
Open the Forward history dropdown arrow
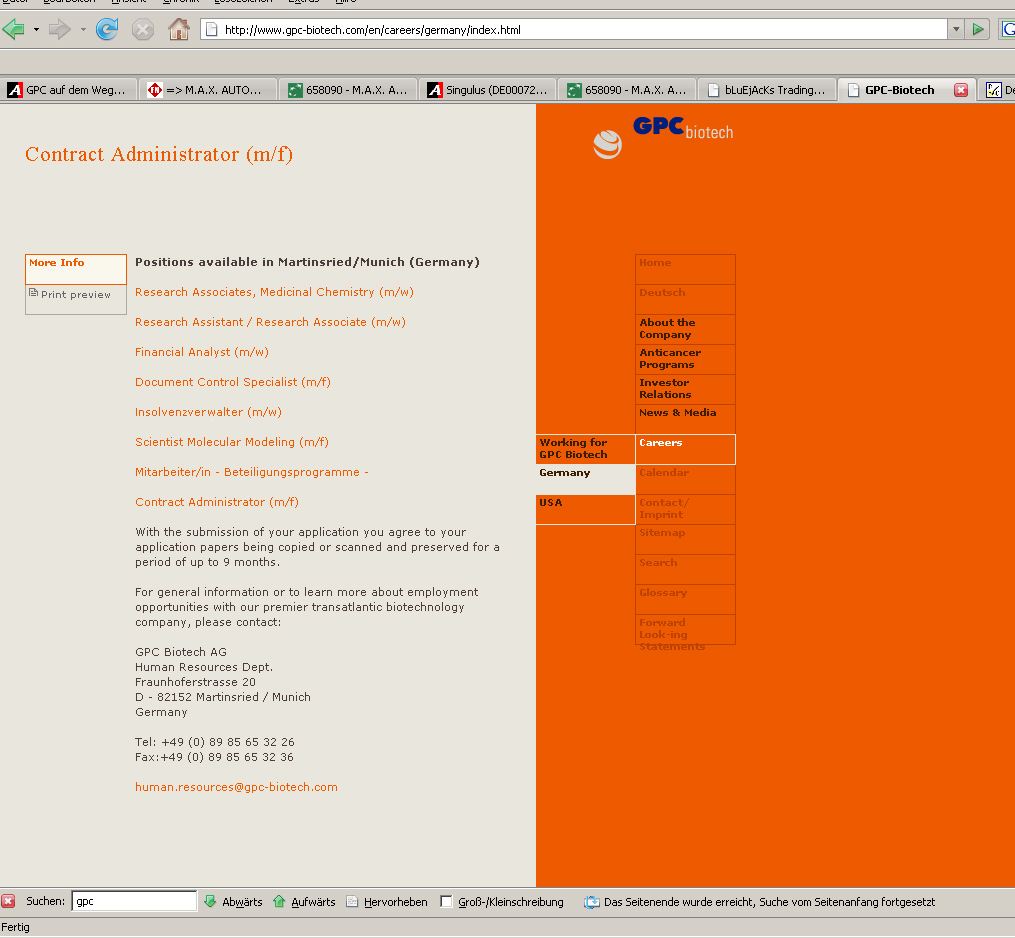[x=83, y=29]
